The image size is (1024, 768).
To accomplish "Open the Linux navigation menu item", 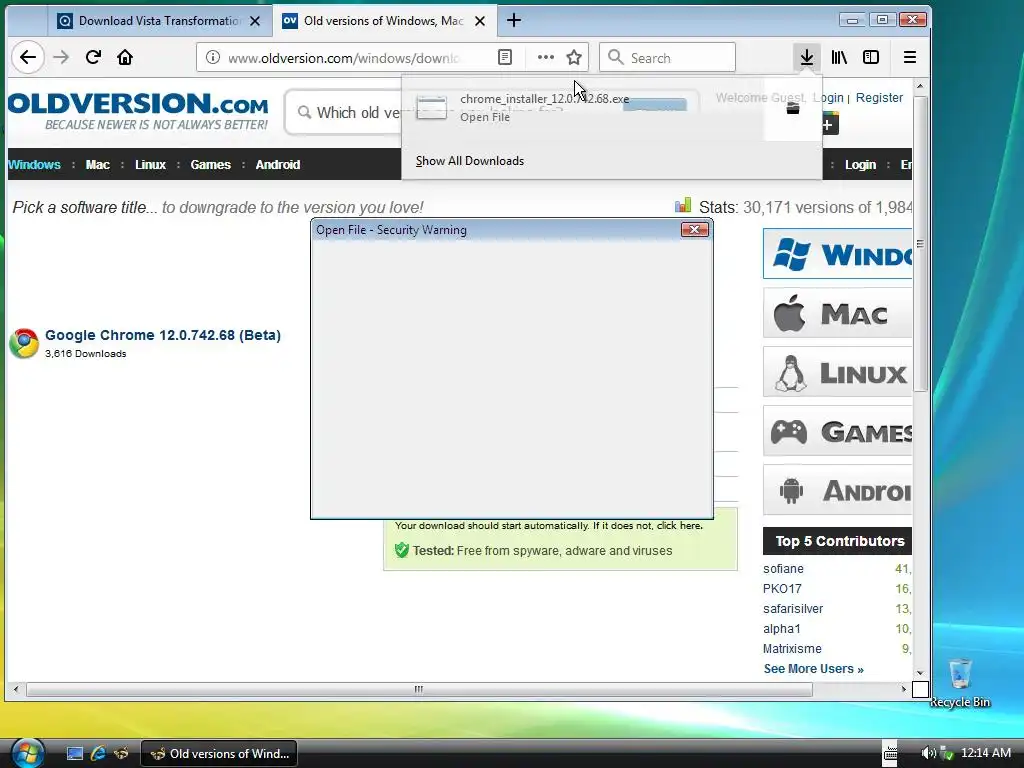I will click(150, 165).
